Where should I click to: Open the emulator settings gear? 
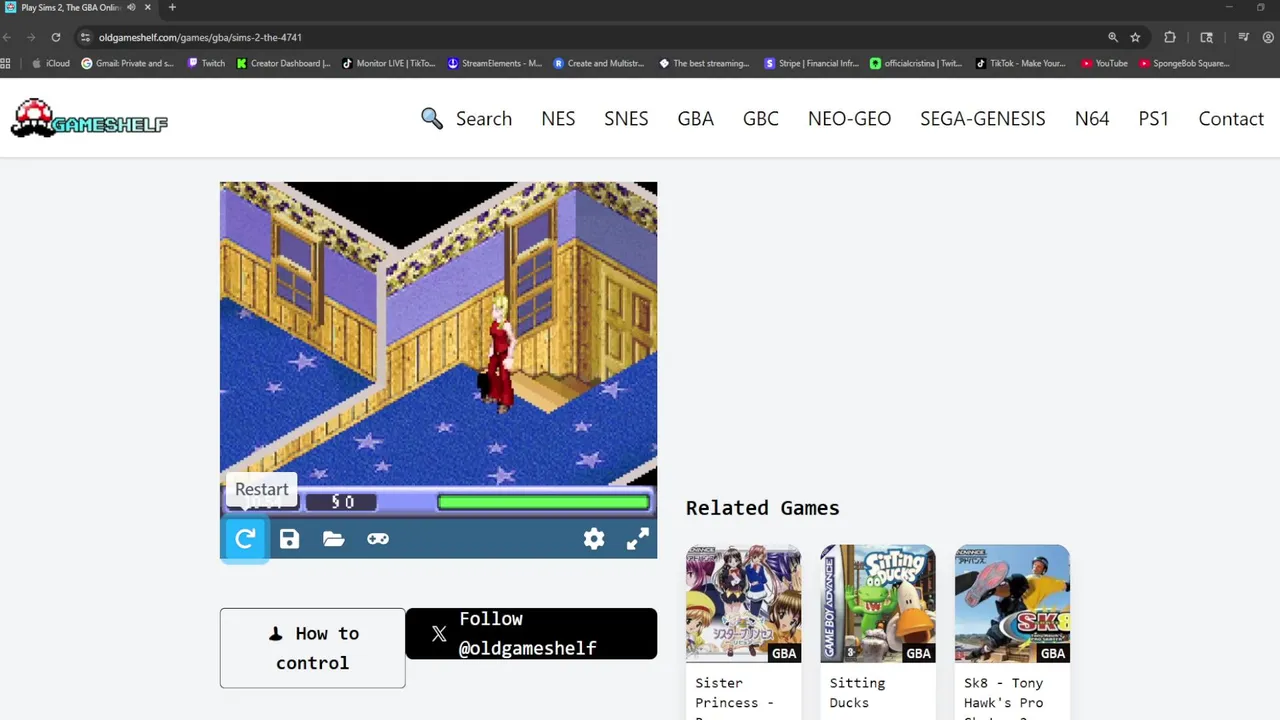pos(594,539)
